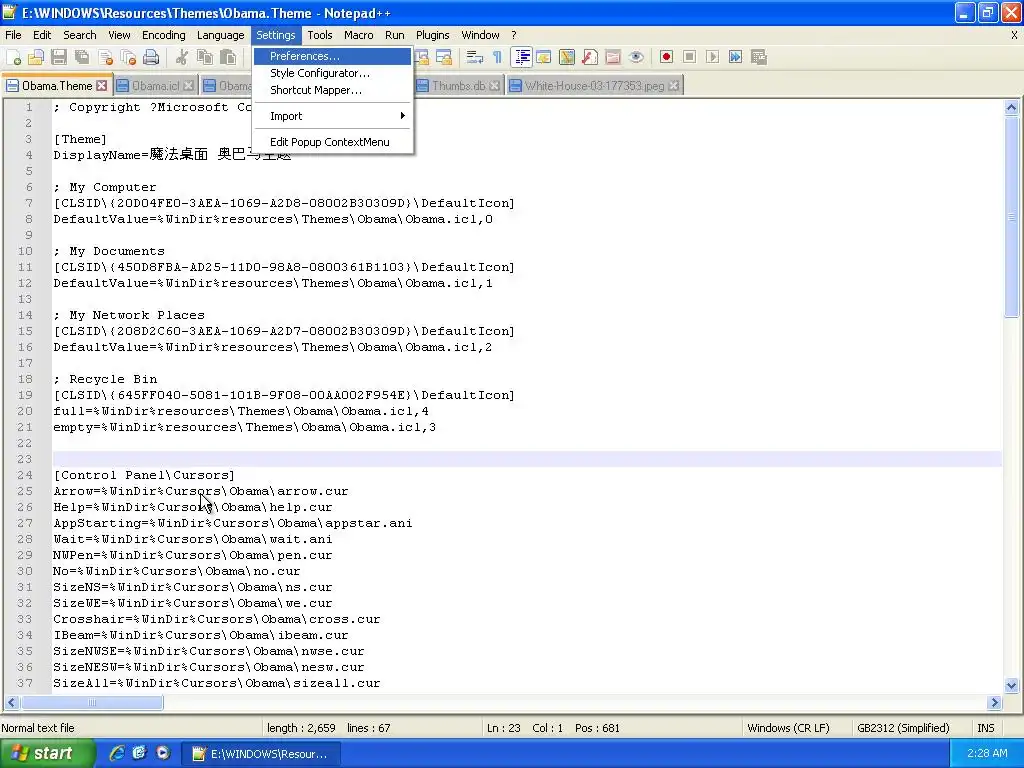Expand the Import submenu arrow

click(x=402, y=116)
